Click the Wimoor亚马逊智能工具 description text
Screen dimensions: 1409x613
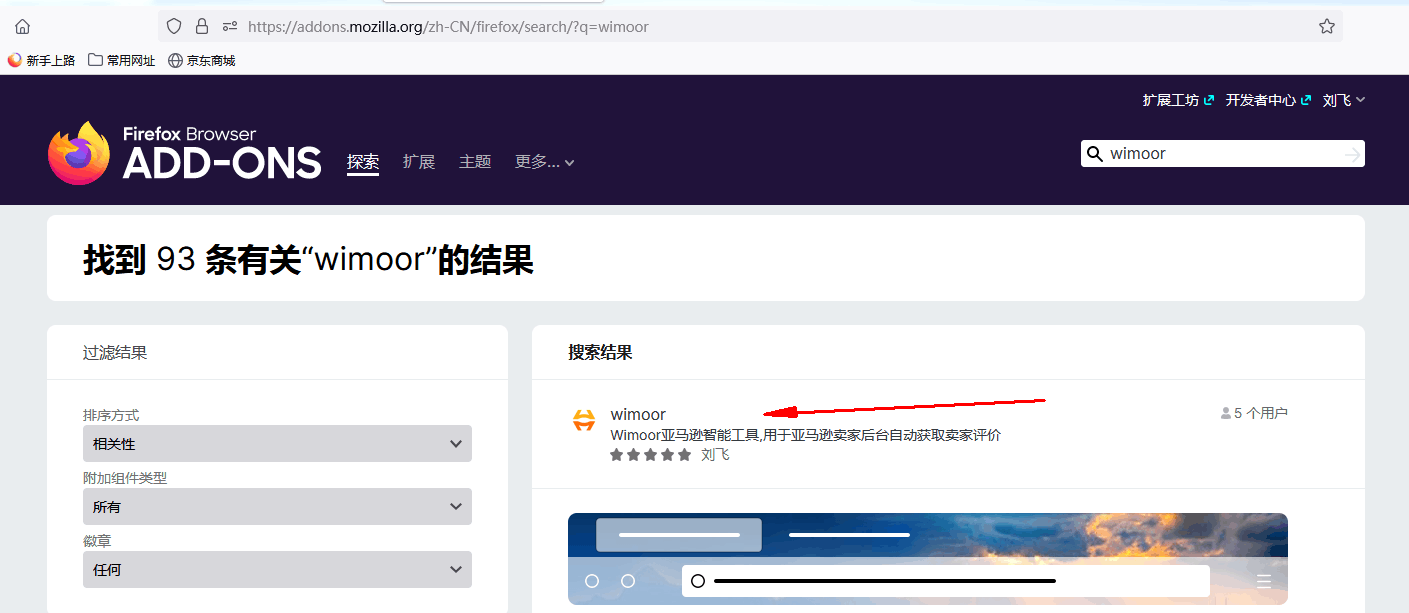click(805, 435)
